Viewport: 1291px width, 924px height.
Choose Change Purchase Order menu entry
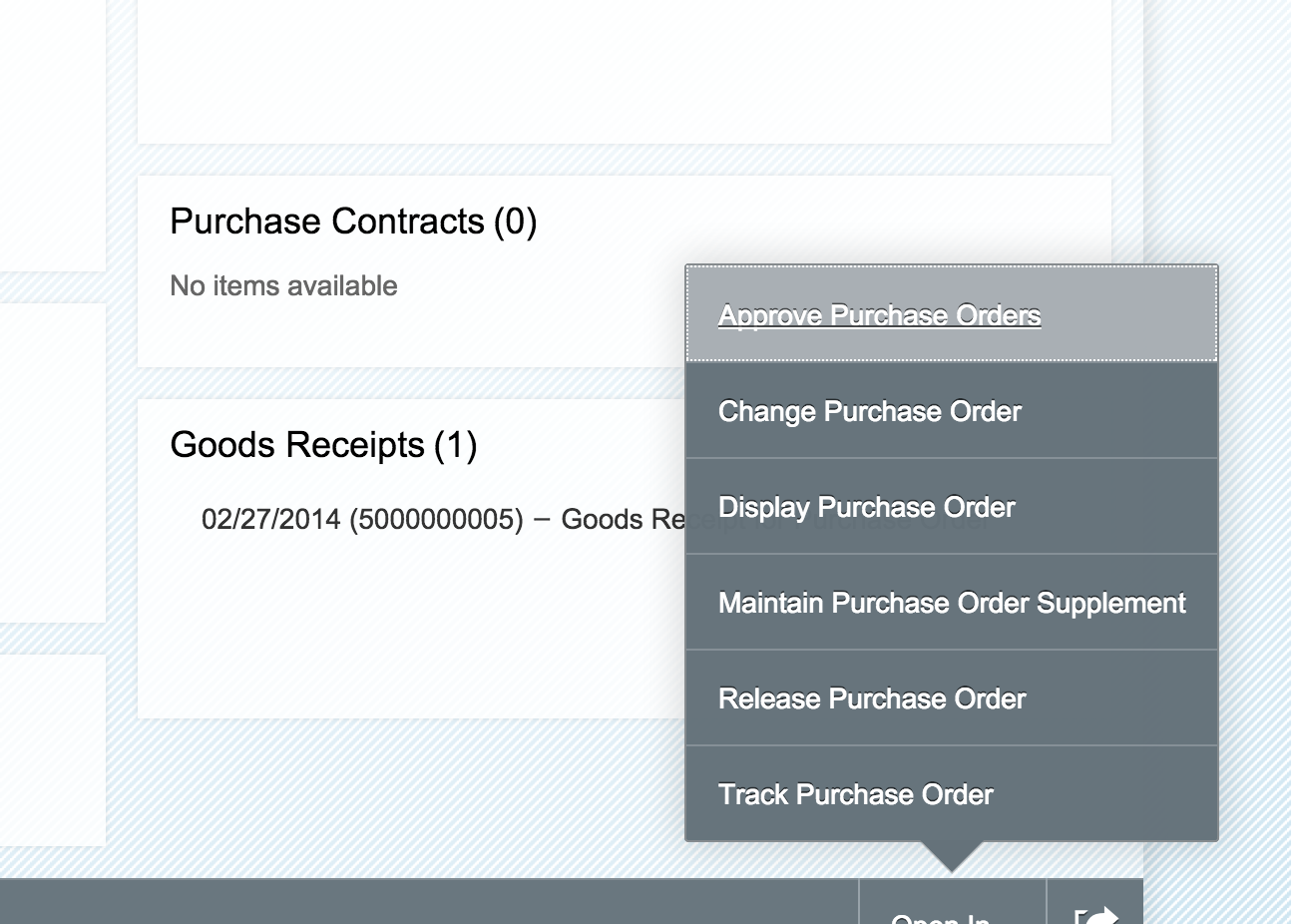(869, 411)
